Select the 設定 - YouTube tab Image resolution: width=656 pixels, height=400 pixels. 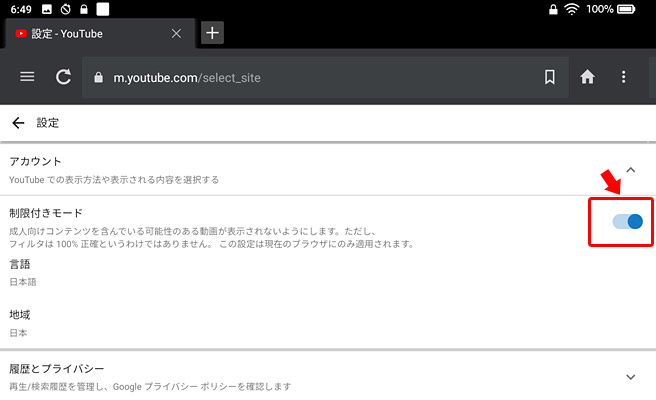click(100, 33)
